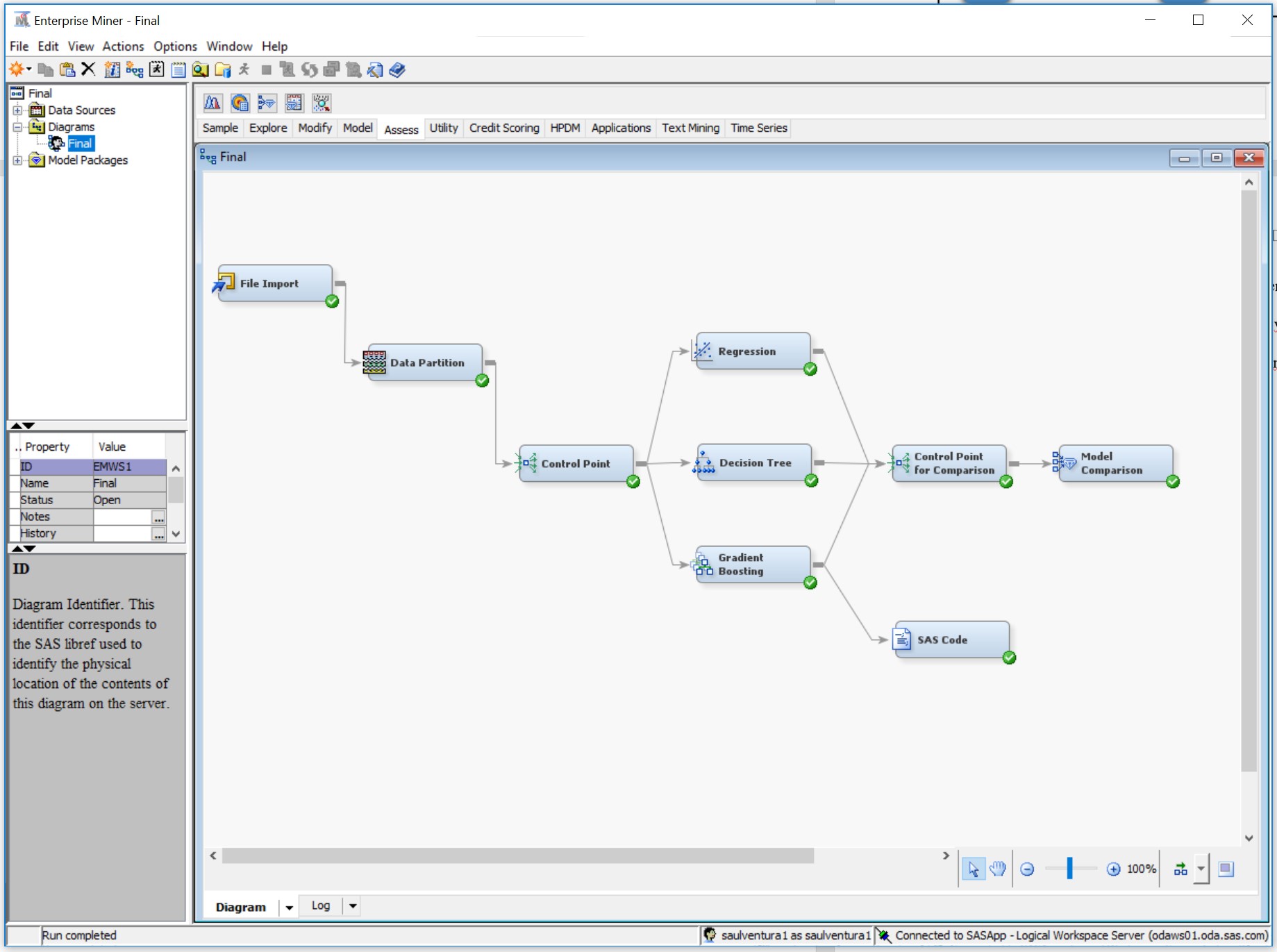
Task: Select the Cutoff node icon in the Assess palette
Action: tap(212, 103)
